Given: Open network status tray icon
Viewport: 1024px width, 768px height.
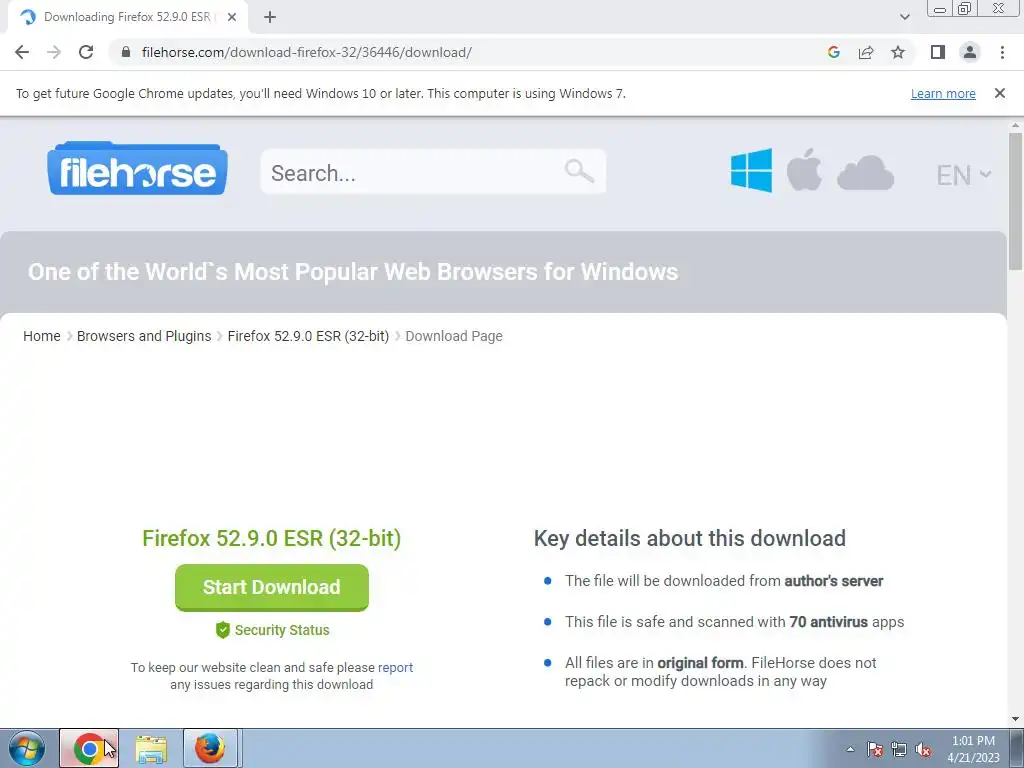Looking at the screenshot, I should pos(899,749).
